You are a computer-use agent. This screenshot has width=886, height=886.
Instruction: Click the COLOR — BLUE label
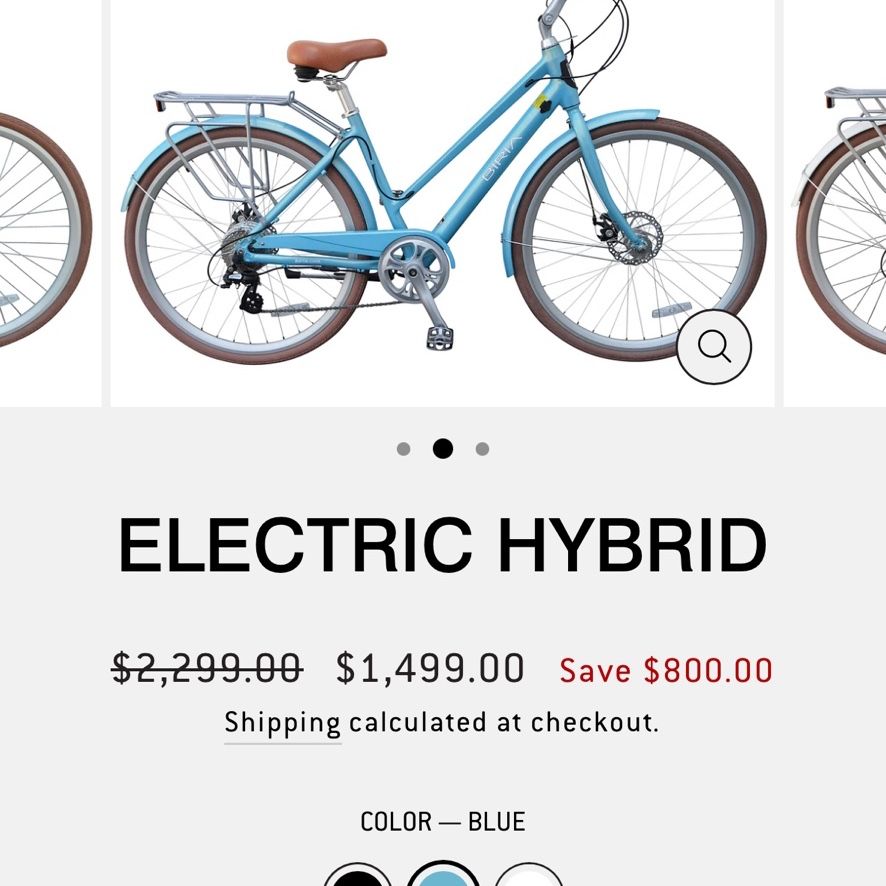(x=442, y=822)
